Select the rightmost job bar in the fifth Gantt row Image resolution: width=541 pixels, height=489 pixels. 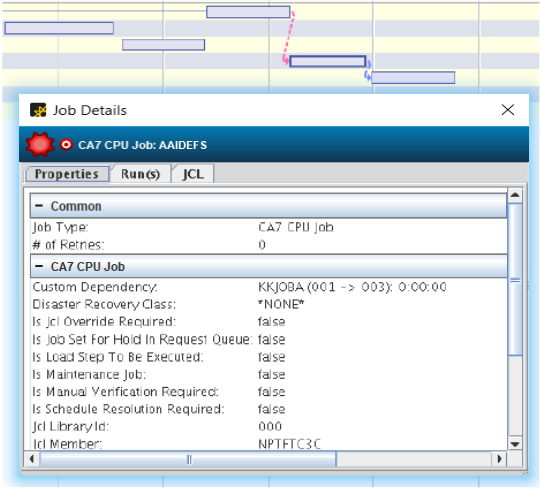pos(413,78)
